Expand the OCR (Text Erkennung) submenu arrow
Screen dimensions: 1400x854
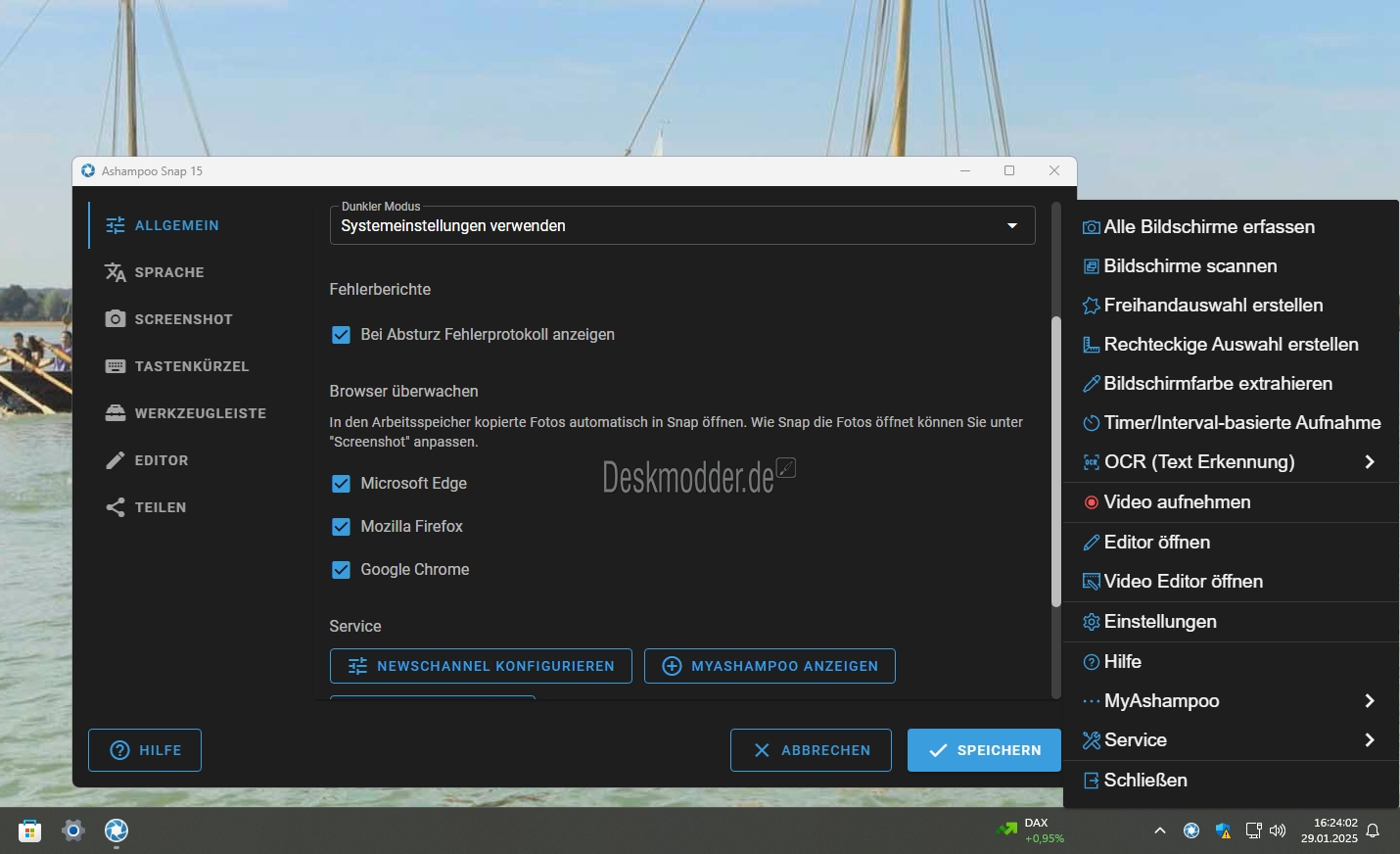[x=1370, y=462]
